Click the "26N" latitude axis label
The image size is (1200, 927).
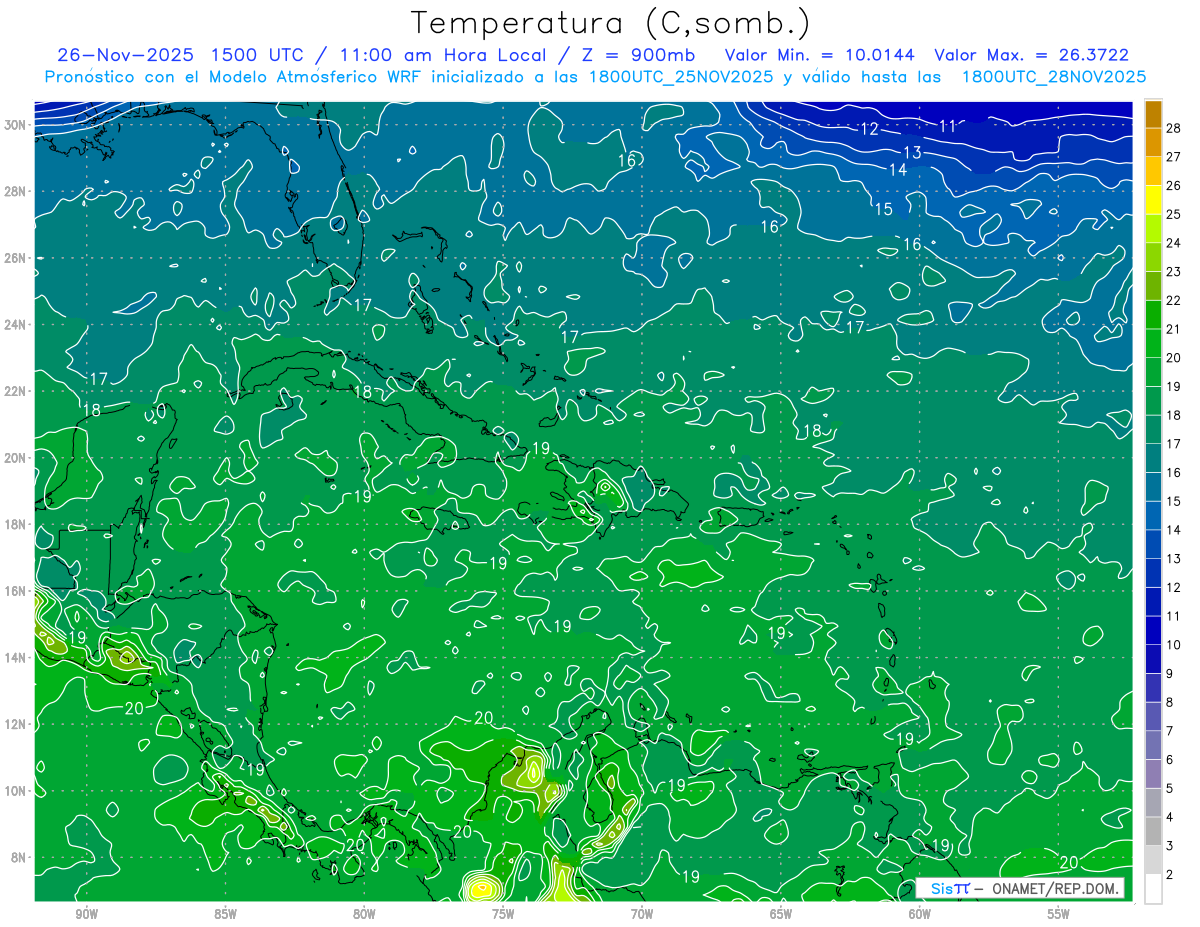coord(15,258)
